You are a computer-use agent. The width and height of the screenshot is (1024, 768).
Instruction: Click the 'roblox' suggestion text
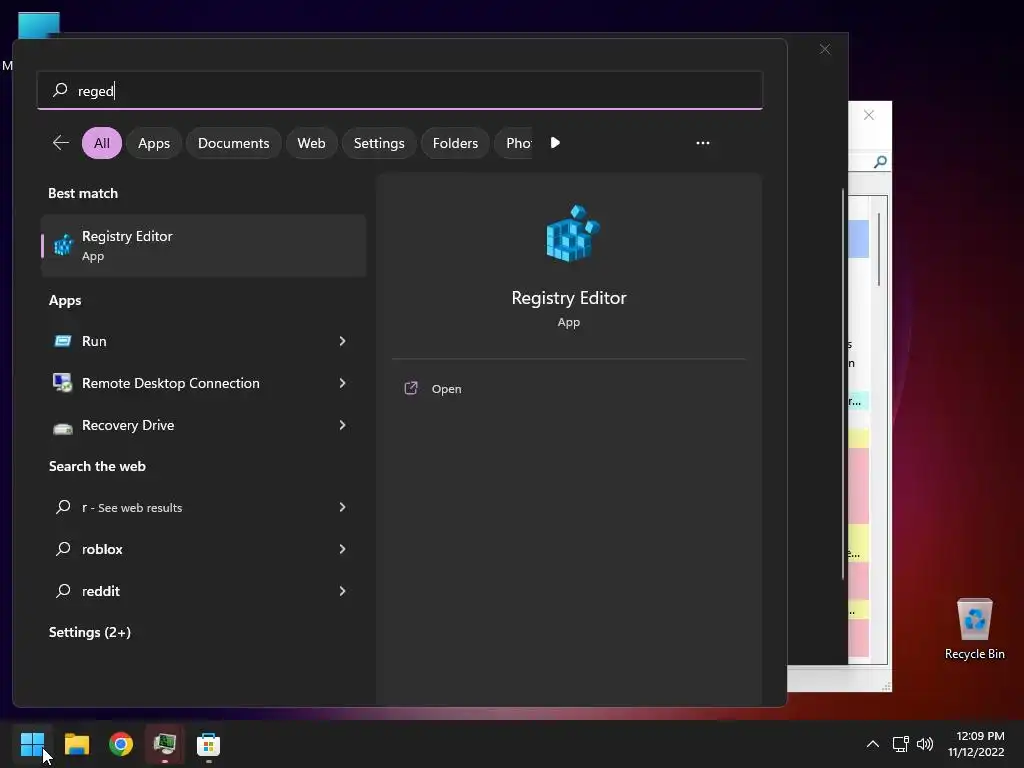coord(102,549)
